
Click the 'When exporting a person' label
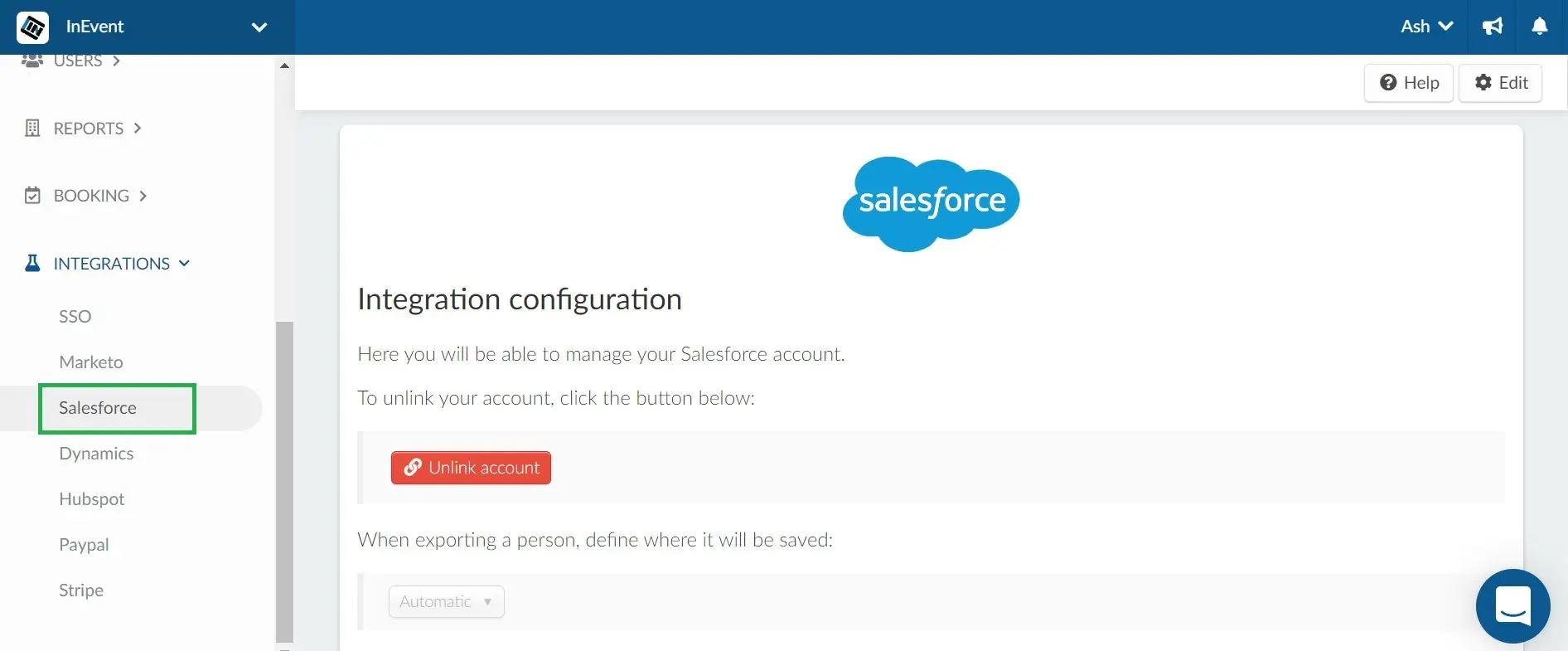click(x=595, y=540)
